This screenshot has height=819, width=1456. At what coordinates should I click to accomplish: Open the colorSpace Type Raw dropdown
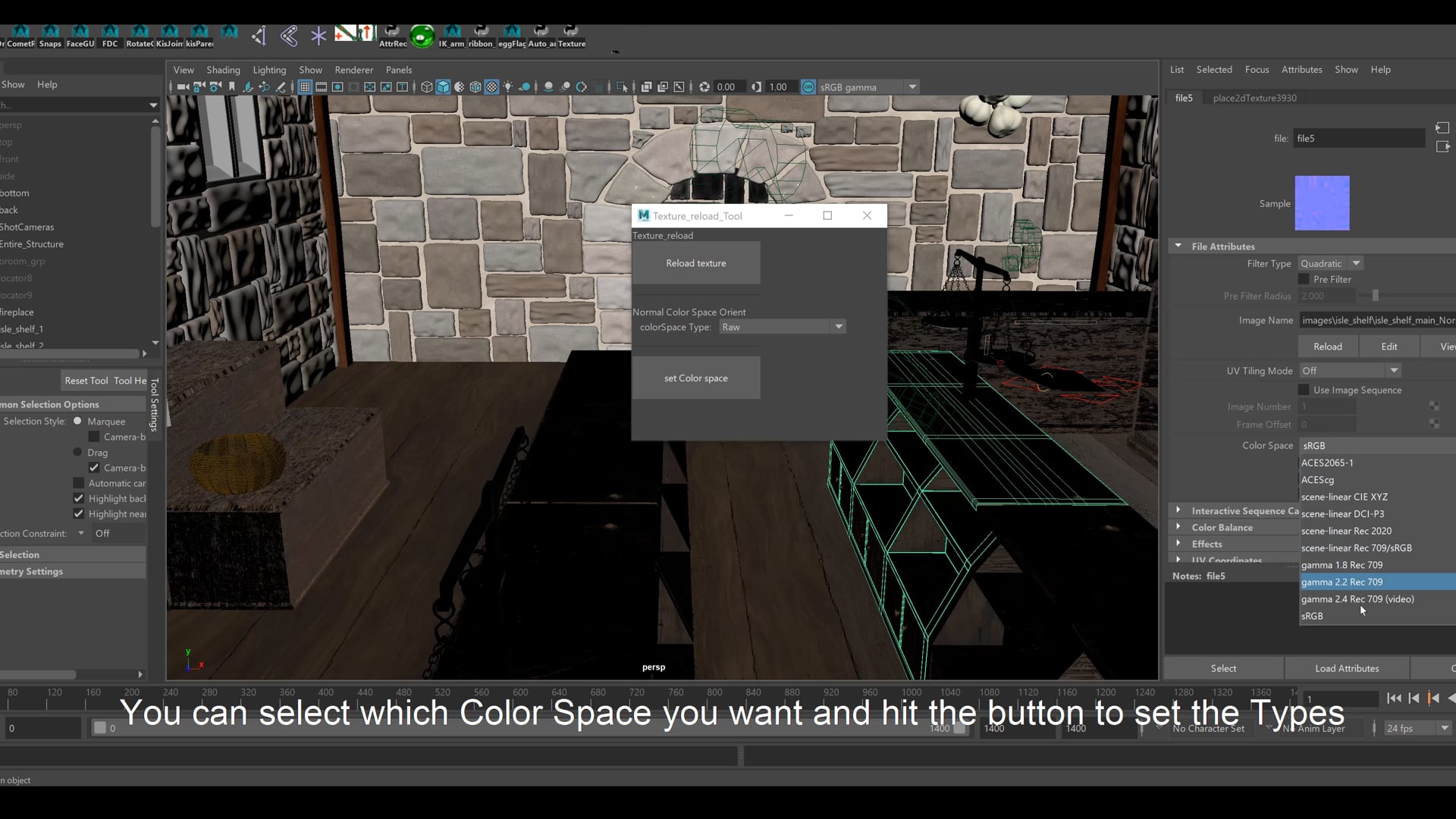781,326
